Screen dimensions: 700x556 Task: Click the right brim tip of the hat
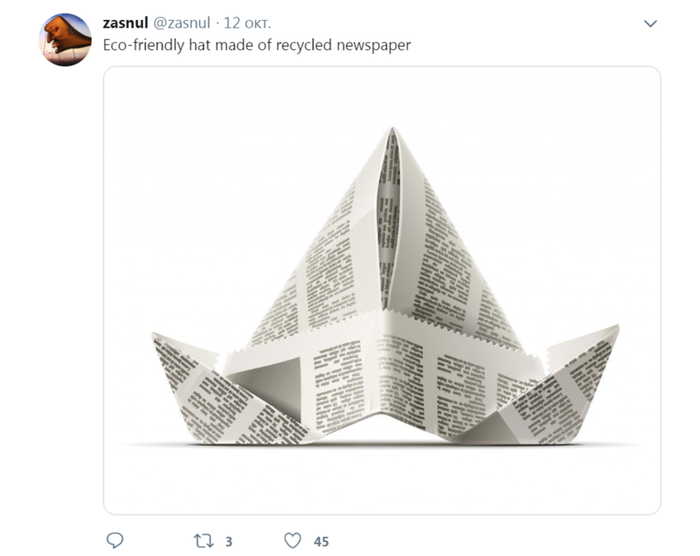(614, 330)
